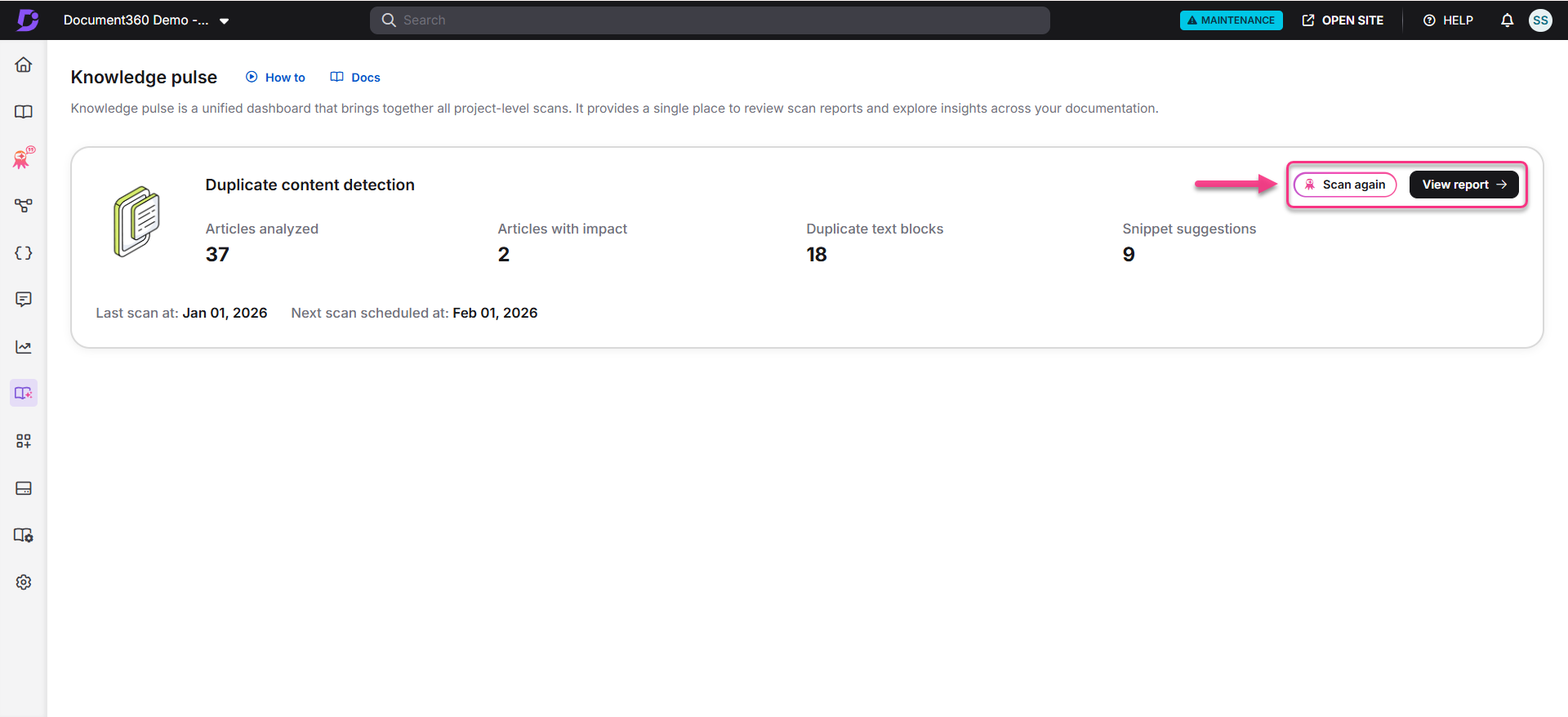This screenshot has width=1568, height=717.
Task: Click the Scan again button
Action: 1345,185
